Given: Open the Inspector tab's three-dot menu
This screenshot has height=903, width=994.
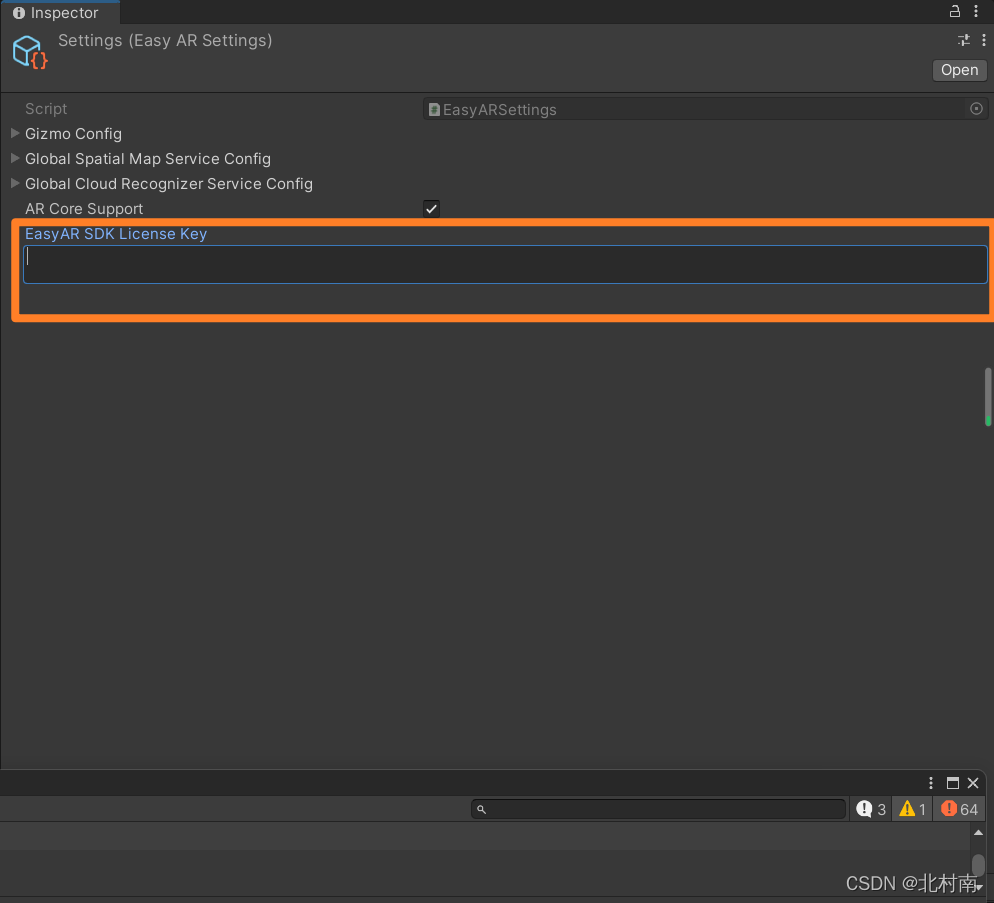Looking at the screenshot, I should click(x=976, y=11).
